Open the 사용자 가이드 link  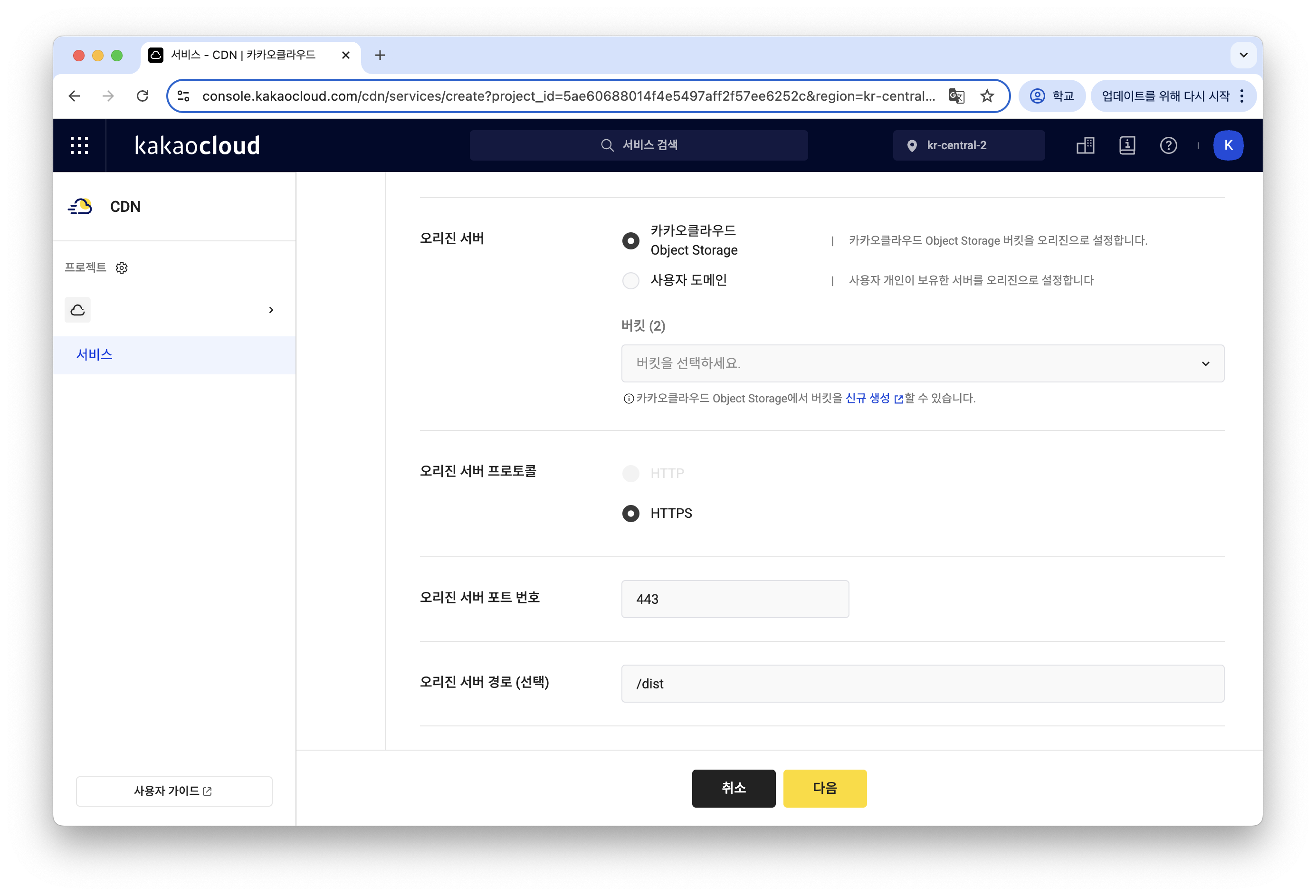coord(174,791)
